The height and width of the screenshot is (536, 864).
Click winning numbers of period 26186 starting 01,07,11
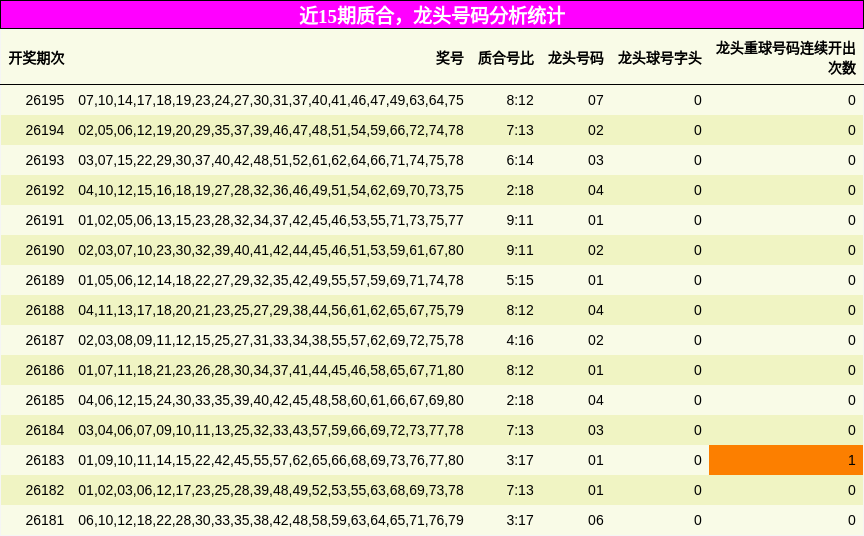click(271, 370)
